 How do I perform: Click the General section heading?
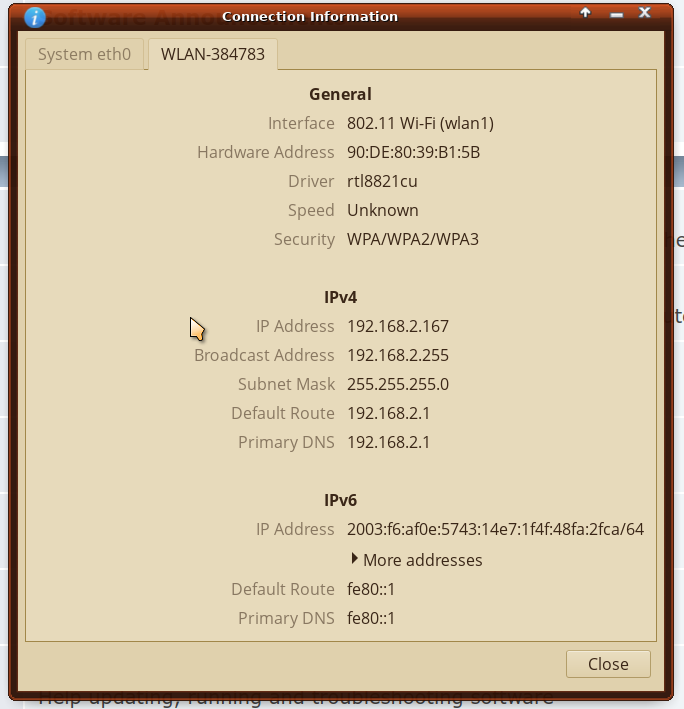pyautogui.click(x=340, y=94)
